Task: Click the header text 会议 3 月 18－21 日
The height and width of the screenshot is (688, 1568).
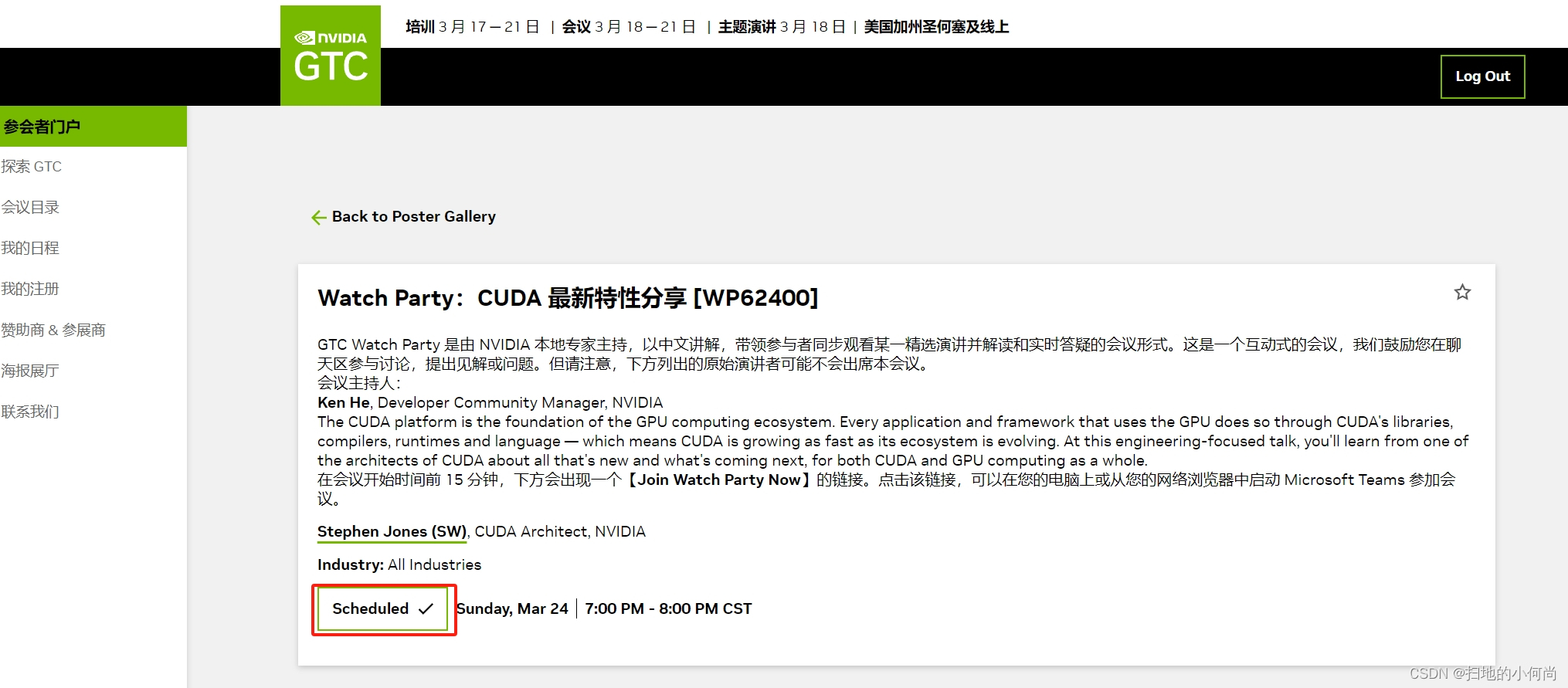Action: point(629,27)
